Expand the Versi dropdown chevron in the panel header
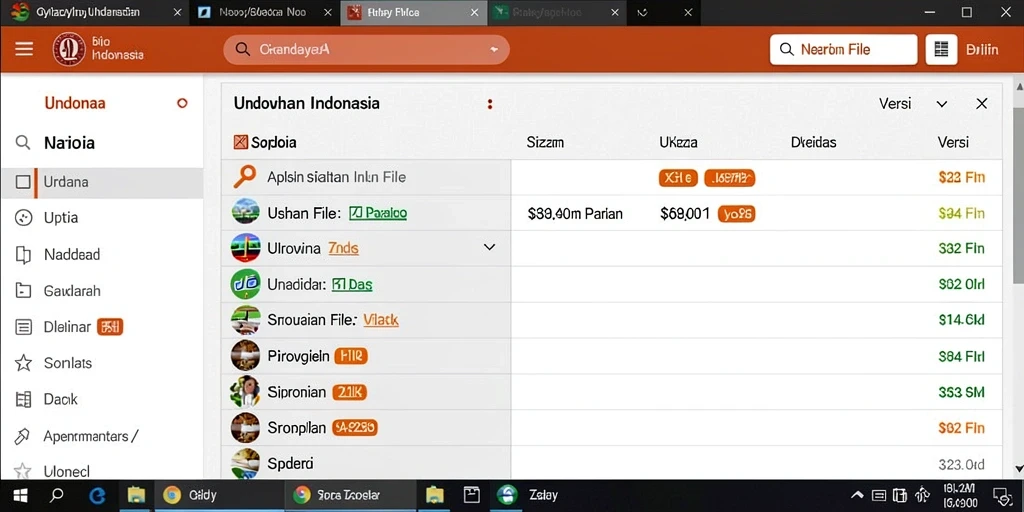1024x512 pixels. point(942,104)
